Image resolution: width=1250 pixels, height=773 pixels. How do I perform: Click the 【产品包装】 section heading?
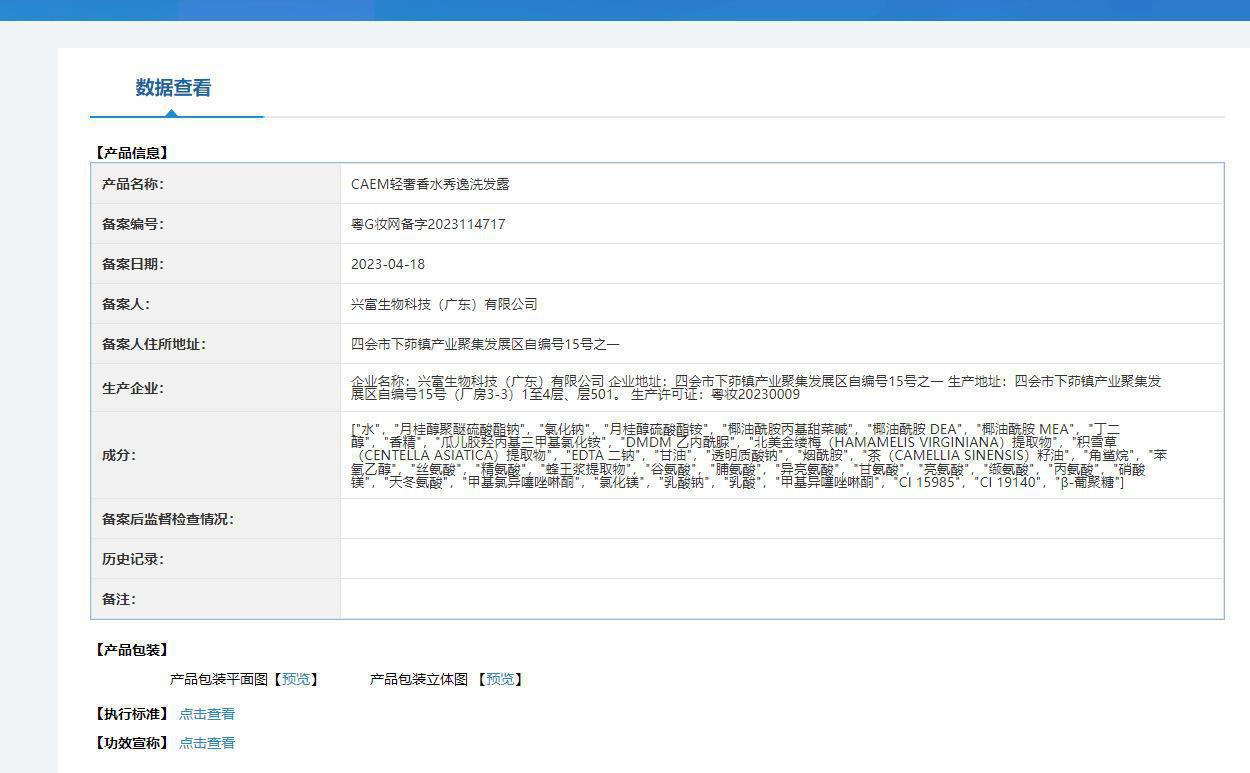pos(132,650)
